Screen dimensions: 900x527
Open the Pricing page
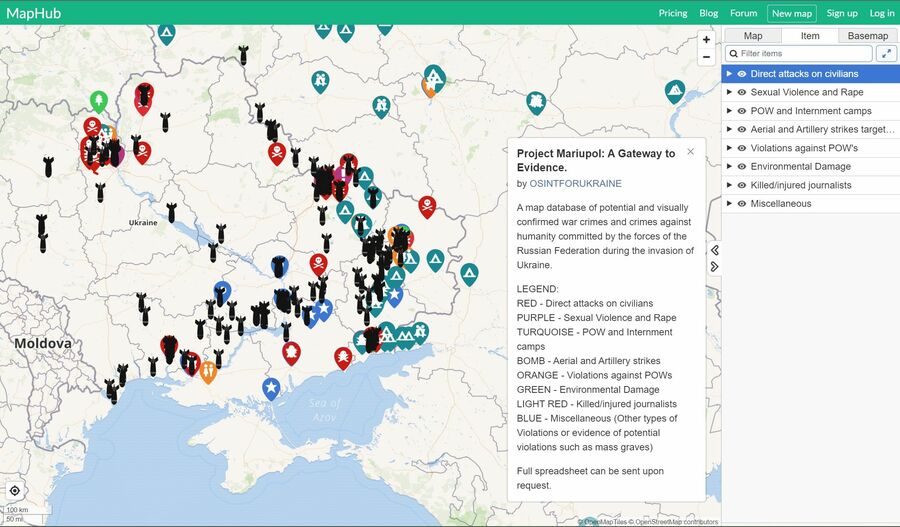673,13
